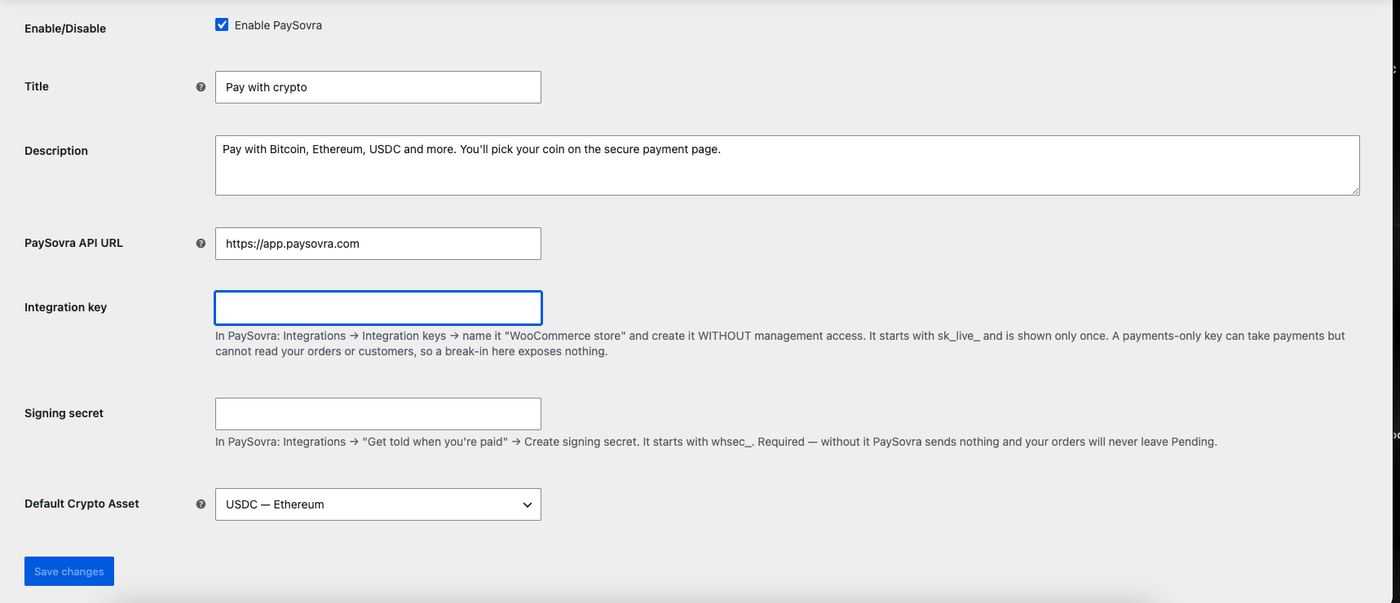Click the Integration key help description text

(x=780, y=344)
